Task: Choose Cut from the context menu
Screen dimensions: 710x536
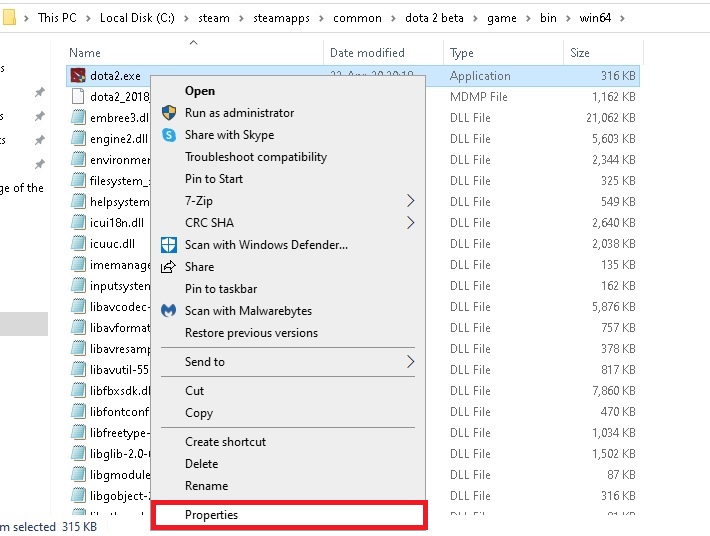Action: click(x=288, y=391)
